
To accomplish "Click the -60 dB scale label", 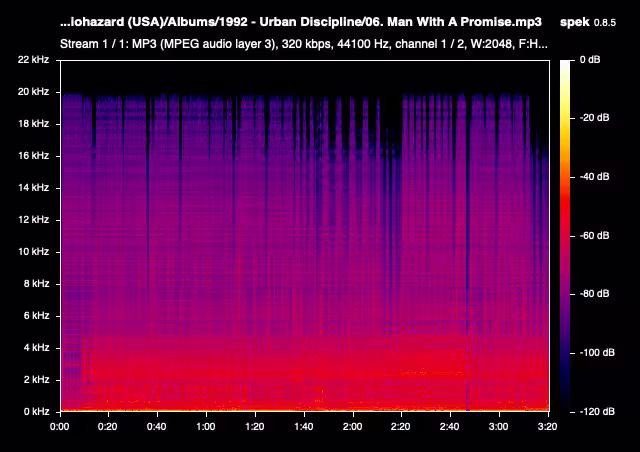I will [594, 236].
